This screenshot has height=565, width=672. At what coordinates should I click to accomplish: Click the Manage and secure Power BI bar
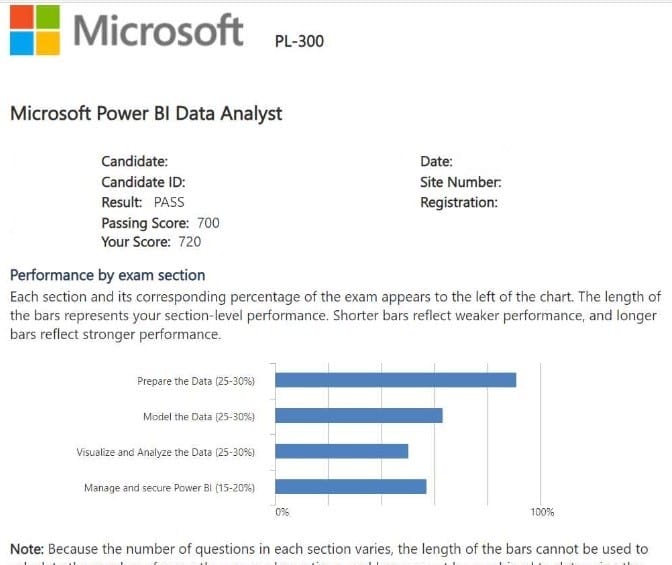(350, 487)
